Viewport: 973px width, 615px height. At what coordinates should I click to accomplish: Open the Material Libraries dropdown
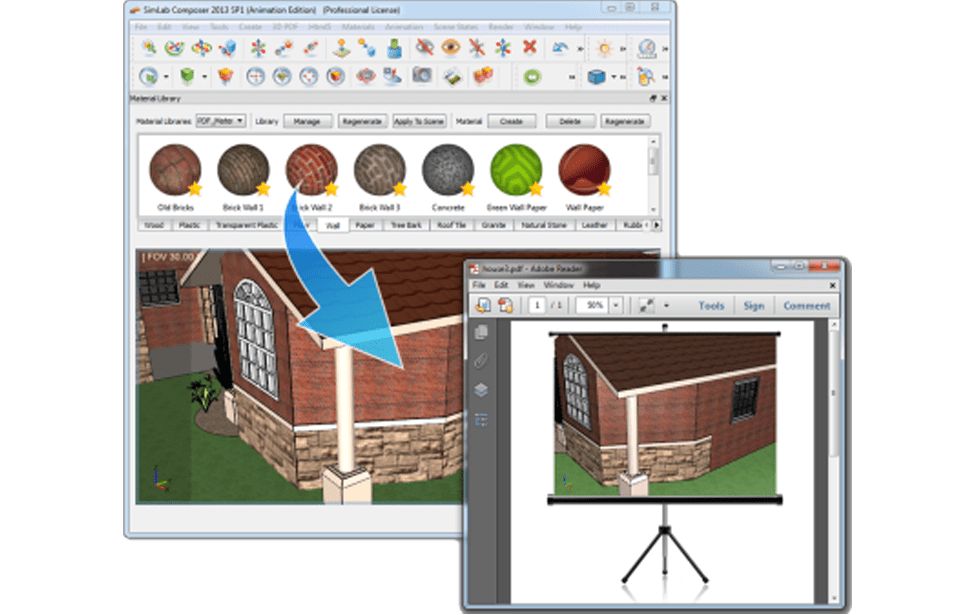(x=221, y=121)
